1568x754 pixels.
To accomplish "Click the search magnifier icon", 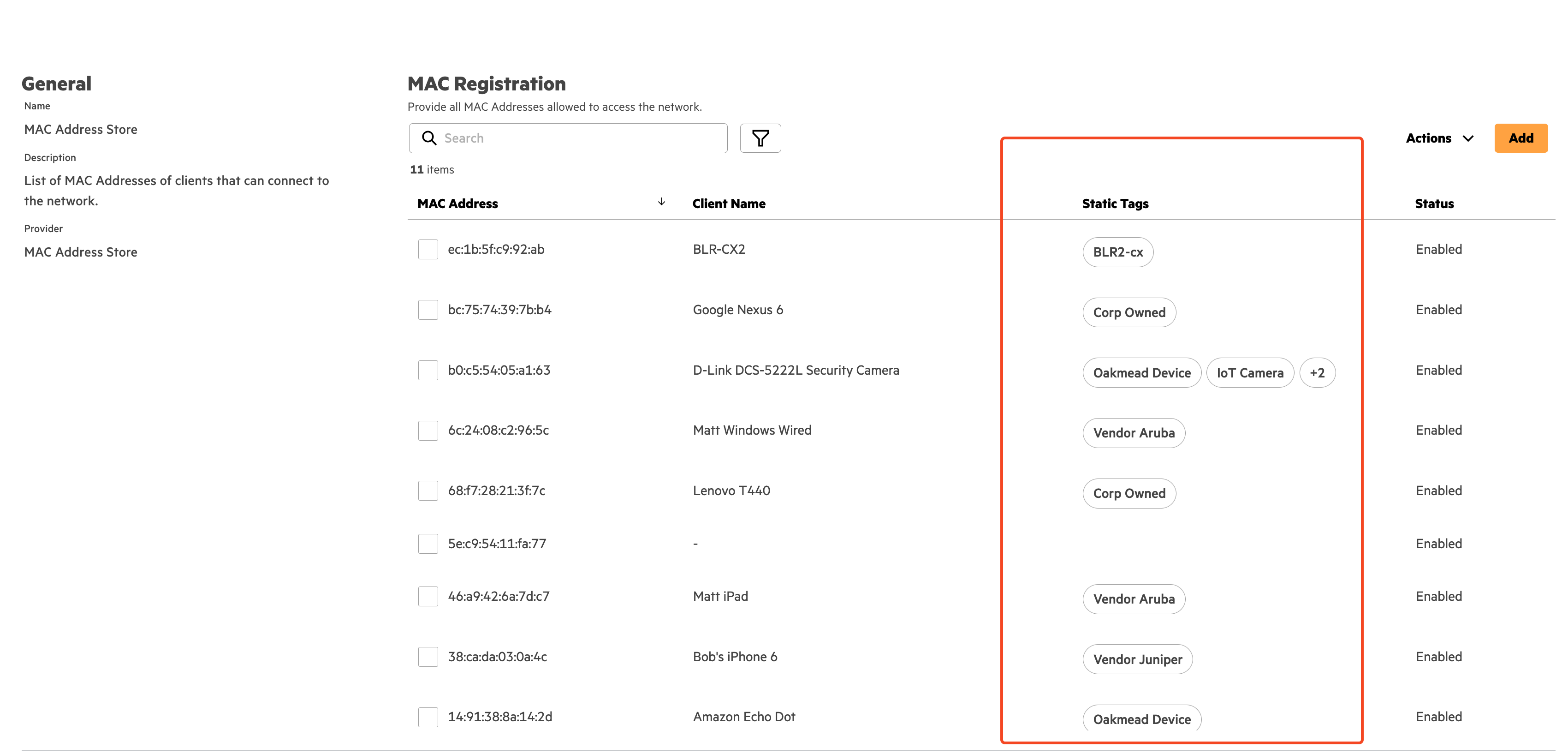I will [x=429, y=138].
